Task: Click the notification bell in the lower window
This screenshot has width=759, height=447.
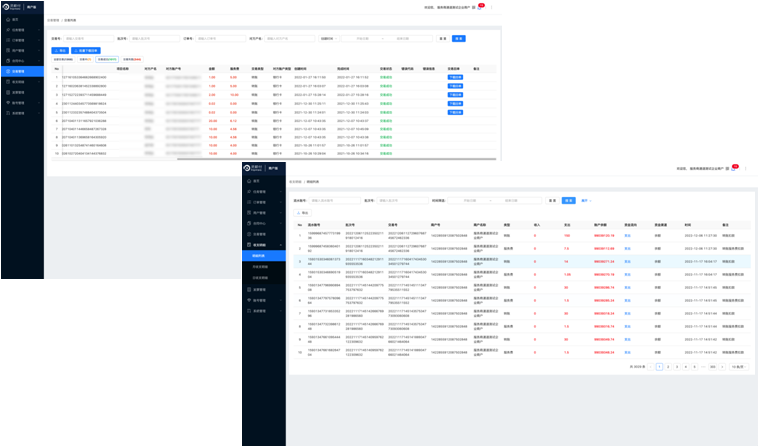Action: 733,169
